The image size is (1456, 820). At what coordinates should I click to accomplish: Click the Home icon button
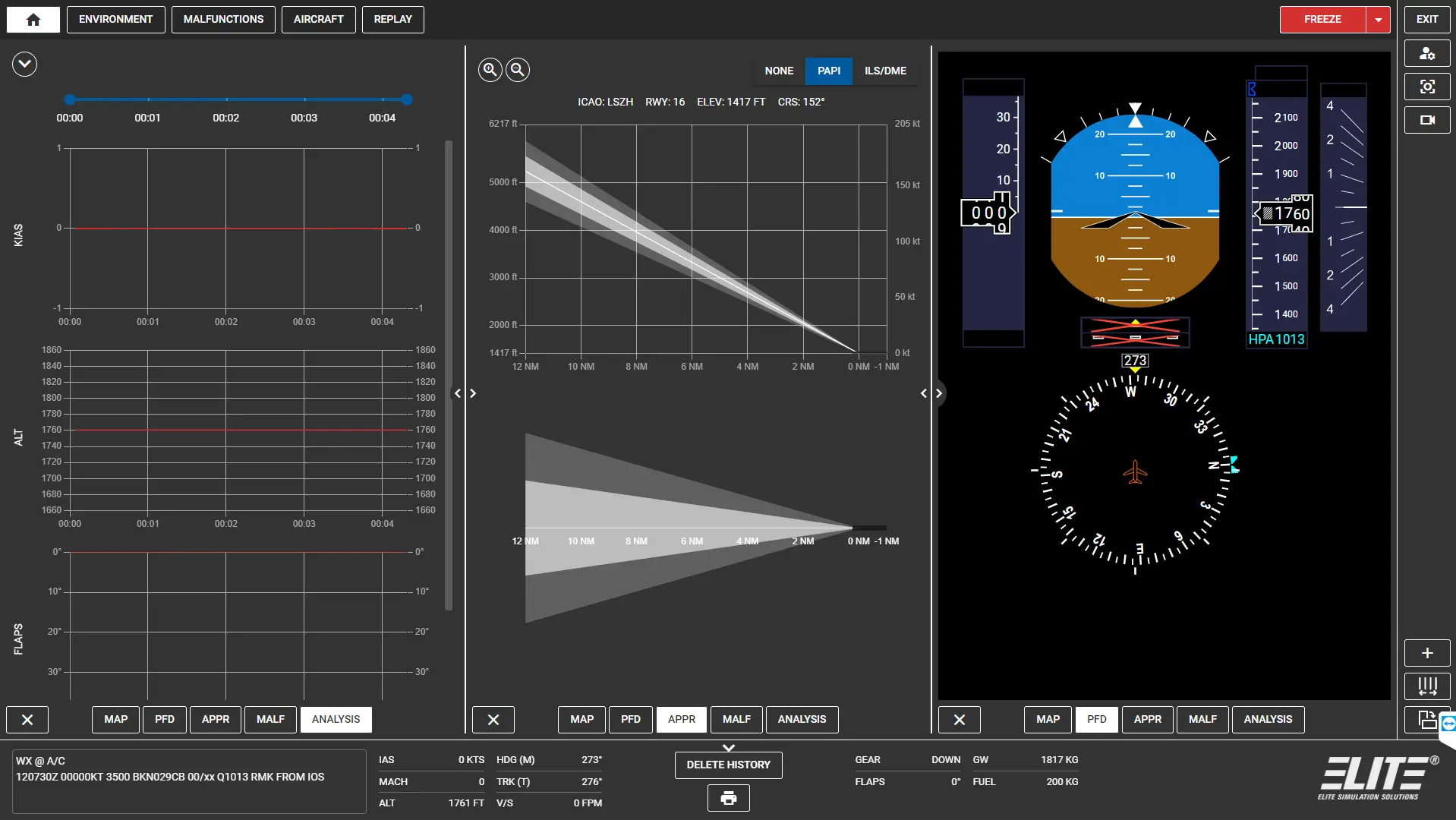pos(33,20)
